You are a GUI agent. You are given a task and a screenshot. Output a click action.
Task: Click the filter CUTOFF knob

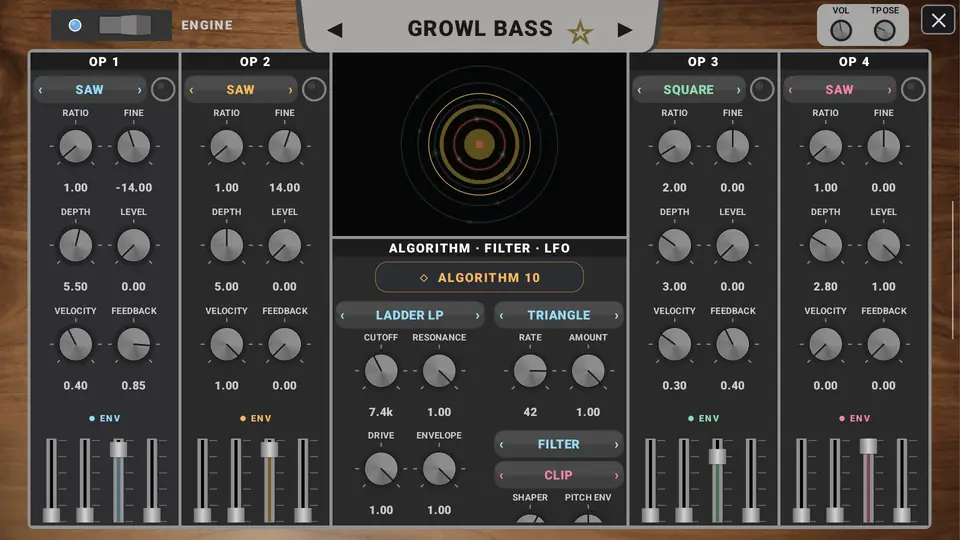[x=381, y=370]
